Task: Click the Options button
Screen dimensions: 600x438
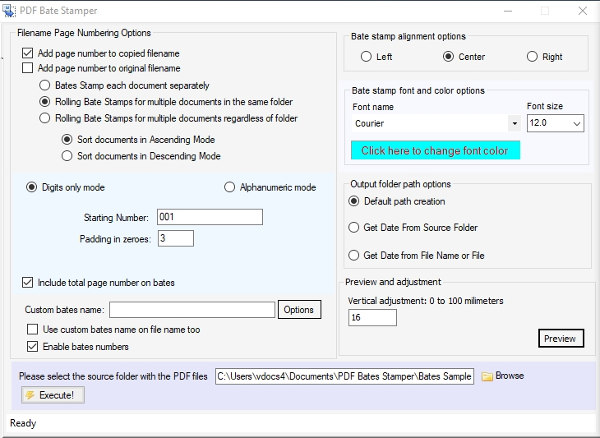Action: (299, 310)
